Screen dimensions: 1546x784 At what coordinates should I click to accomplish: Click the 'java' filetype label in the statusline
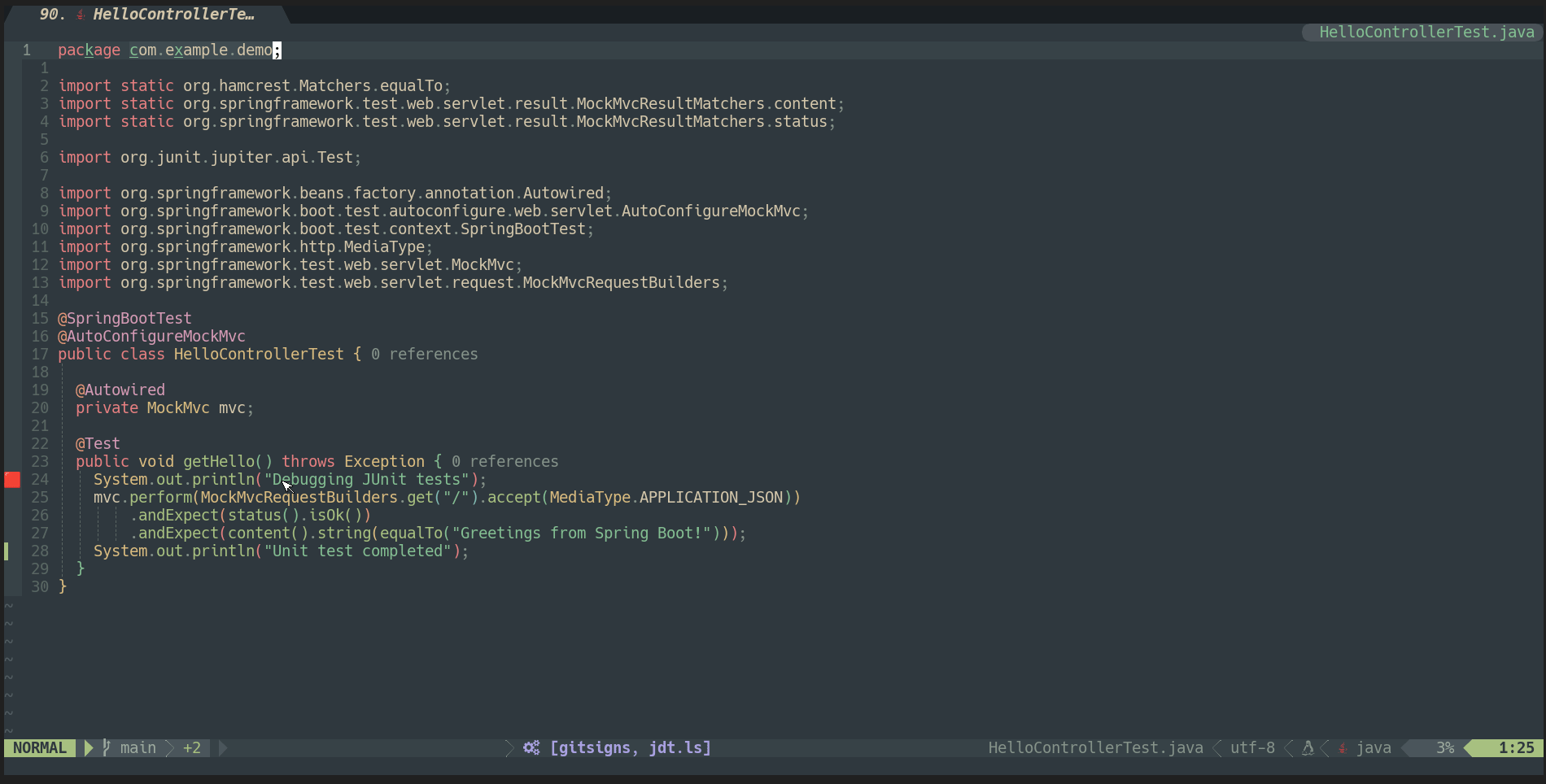tap(1373, 747)
